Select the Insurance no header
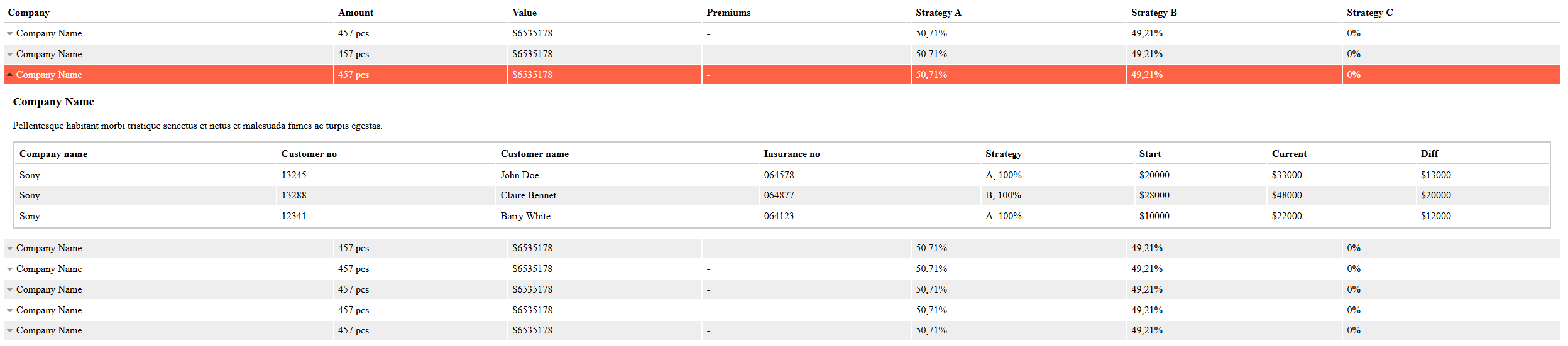The image size is (1568, 346). [792, 154]
